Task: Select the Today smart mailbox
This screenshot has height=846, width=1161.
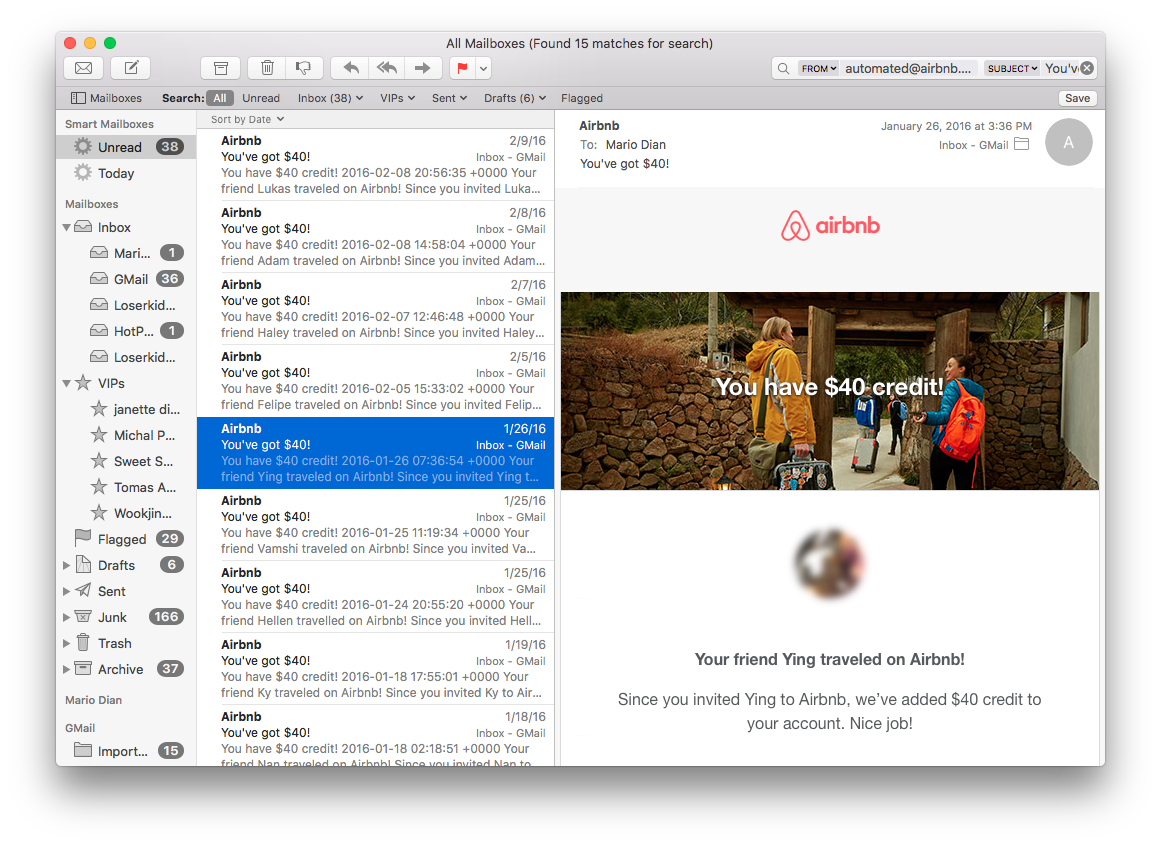Action: point(126,173)
